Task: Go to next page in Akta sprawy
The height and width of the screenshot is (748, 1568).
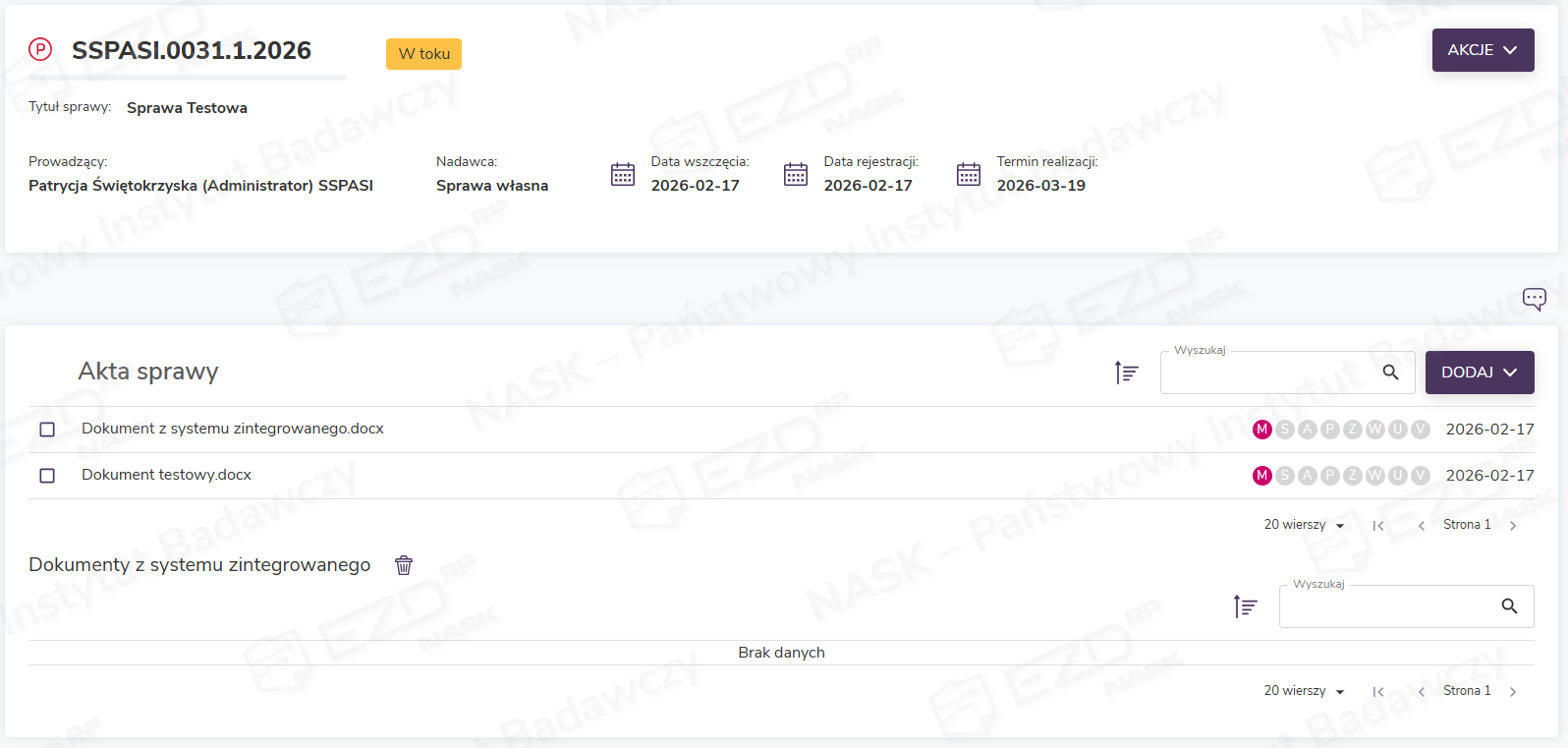Action: pyautogui.click(x=1513, y=526)
